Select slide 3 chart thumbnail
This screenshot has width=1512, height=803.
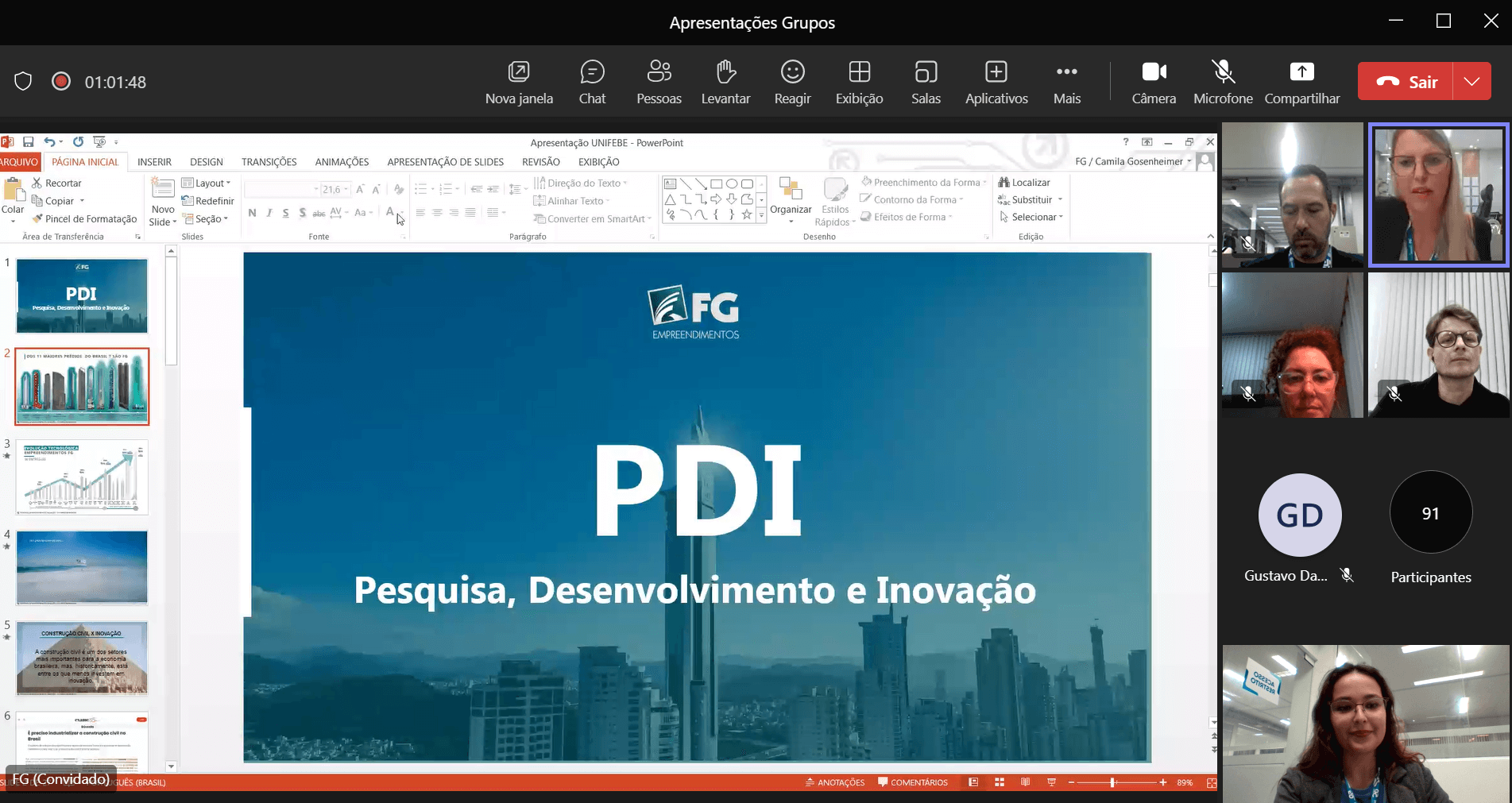(x=82, y=477)
